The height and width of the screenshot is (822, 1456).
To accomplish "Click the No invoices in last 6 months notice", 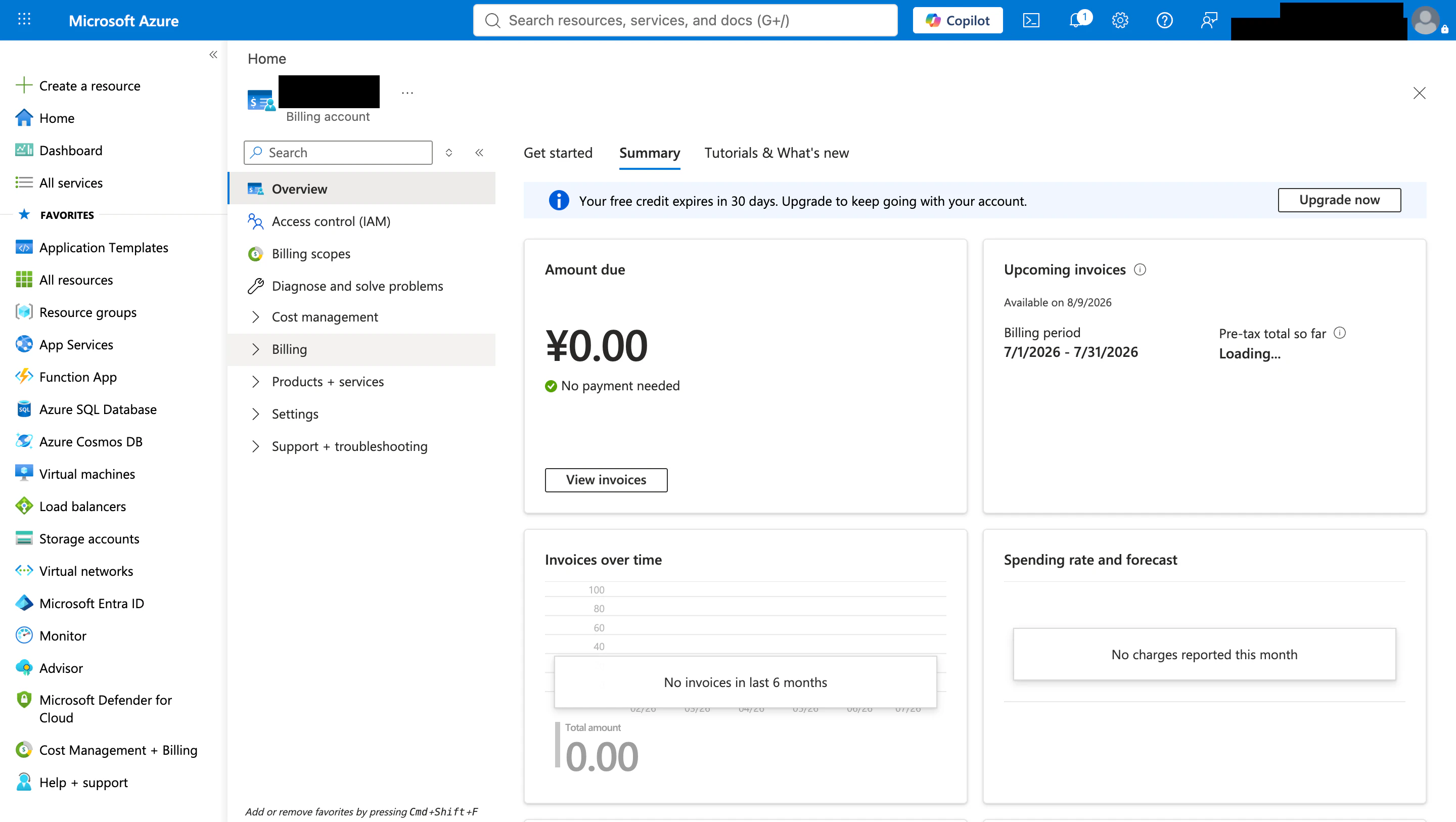I will click(745, 682).
